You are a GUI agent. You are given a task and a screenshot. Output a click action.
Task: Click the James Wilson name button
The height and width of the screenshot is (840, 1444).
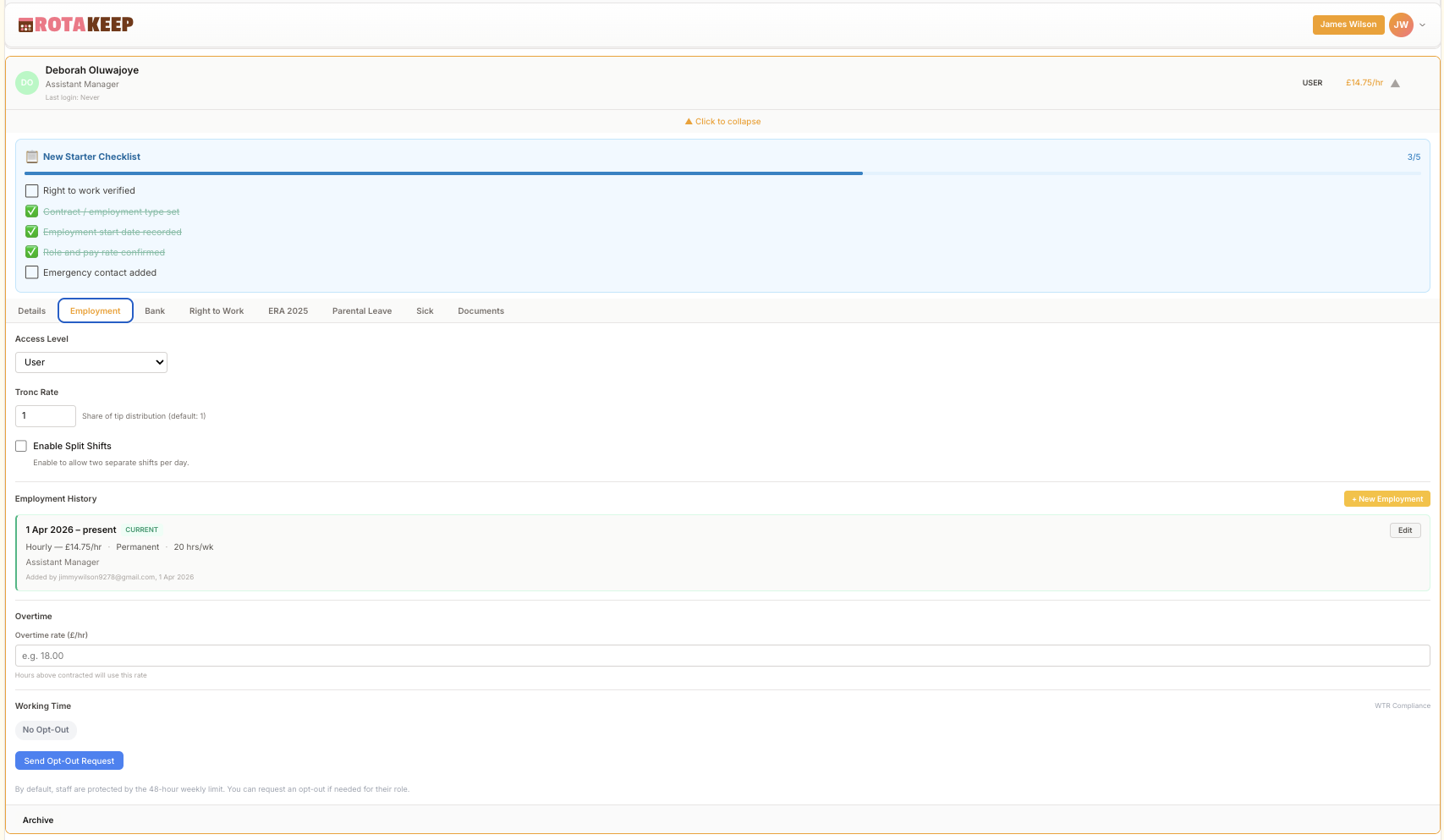[x=1348, y=25]
